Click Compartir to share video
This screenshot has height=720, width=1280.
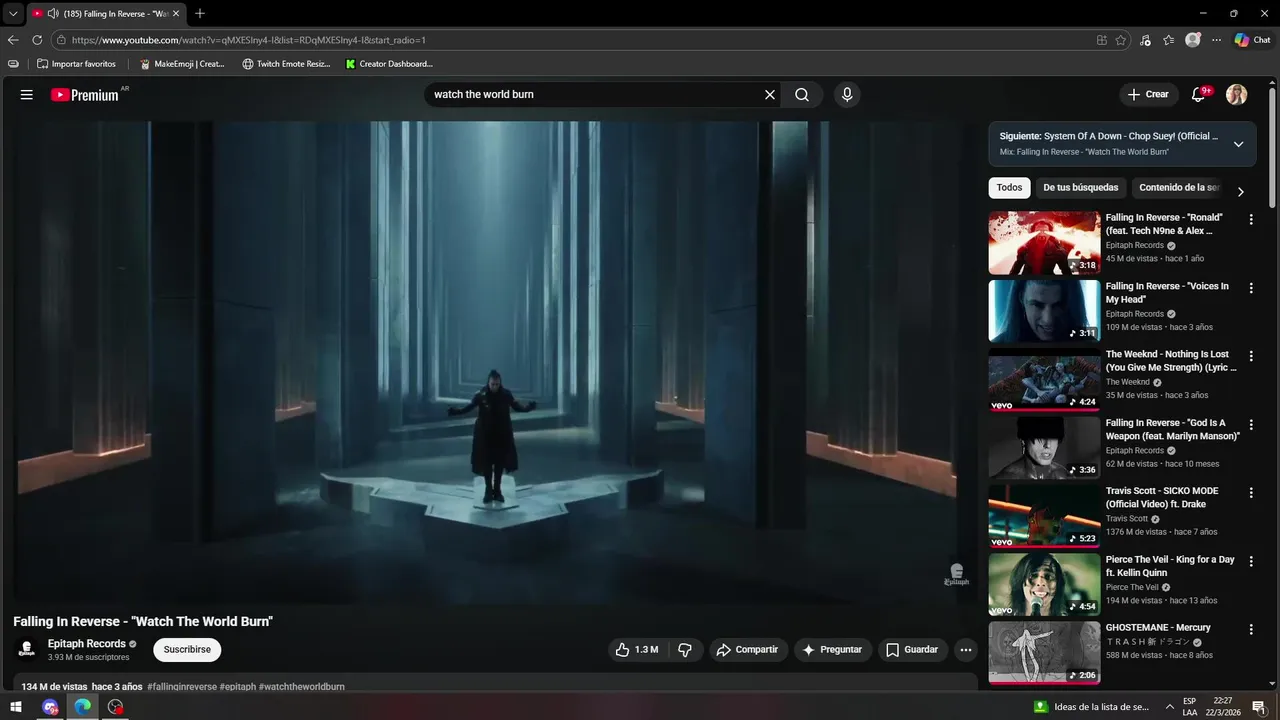coord(747,650)
